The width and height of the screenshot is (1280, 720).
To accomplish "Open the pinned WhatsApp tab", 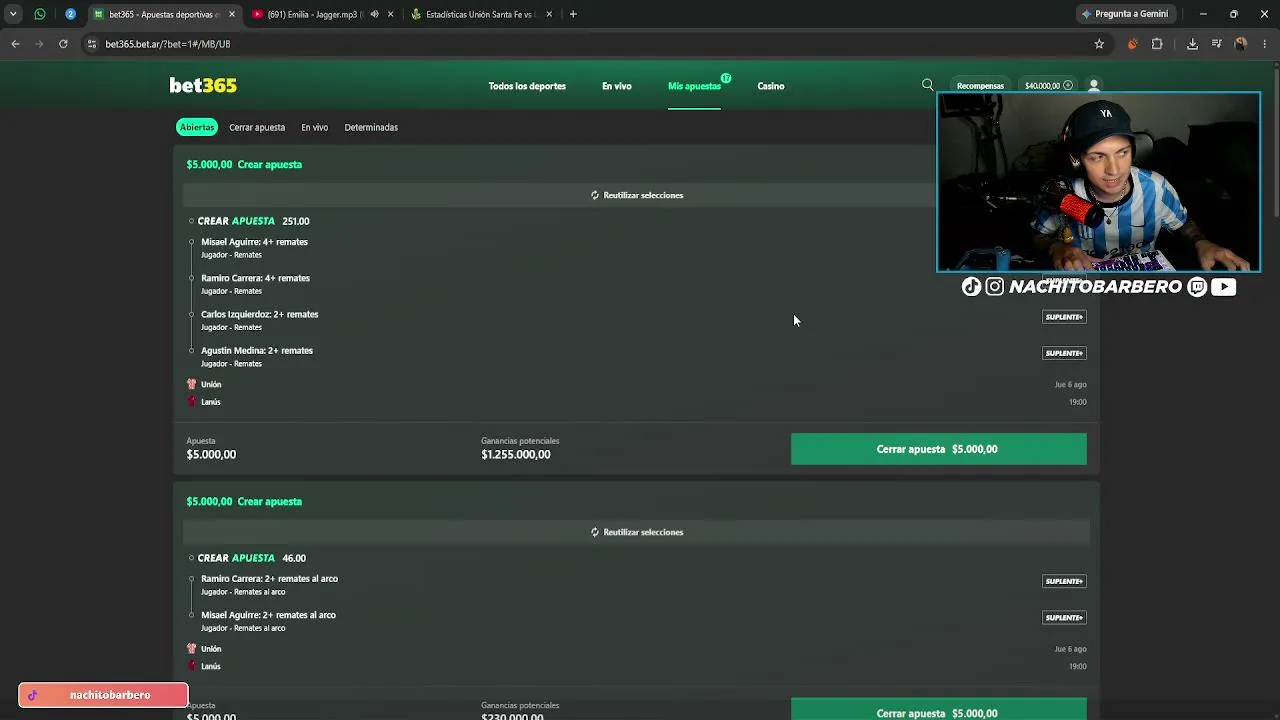I will [x=40, y=14].
